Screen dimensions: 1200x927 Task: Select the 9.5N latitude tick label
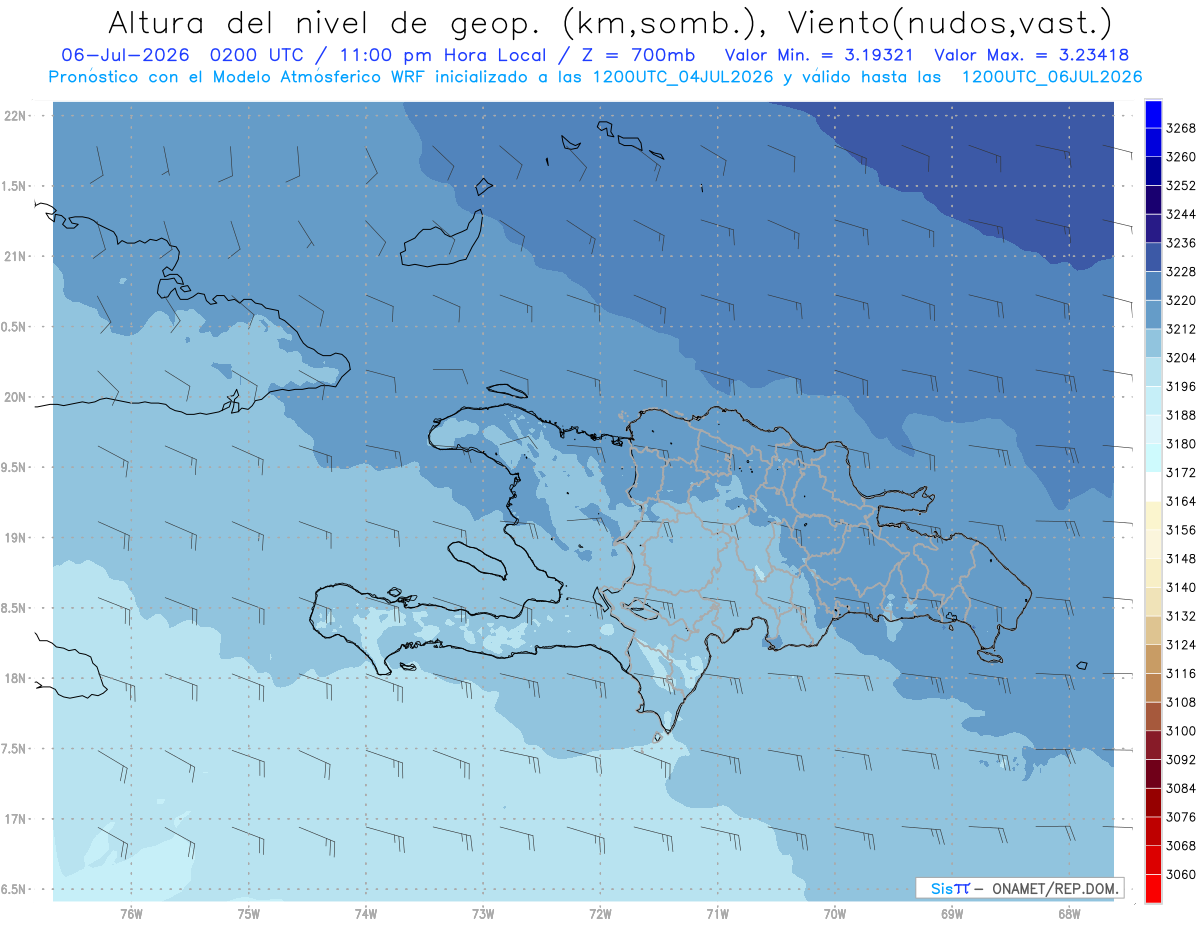[12, 467]
